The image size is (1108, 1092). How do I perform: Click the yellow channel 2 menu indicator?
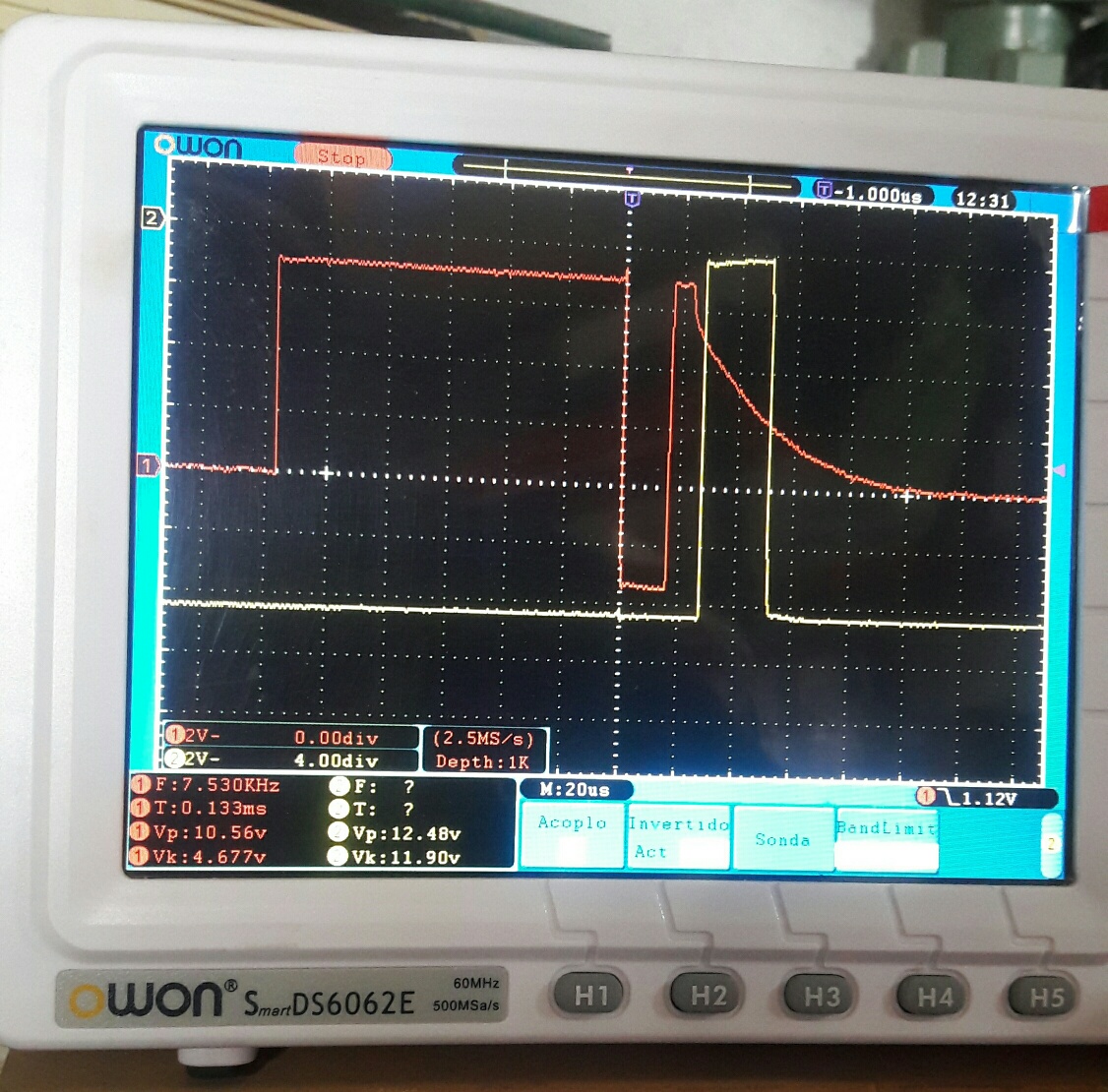pyautogui.click(x=1052, y=844)
